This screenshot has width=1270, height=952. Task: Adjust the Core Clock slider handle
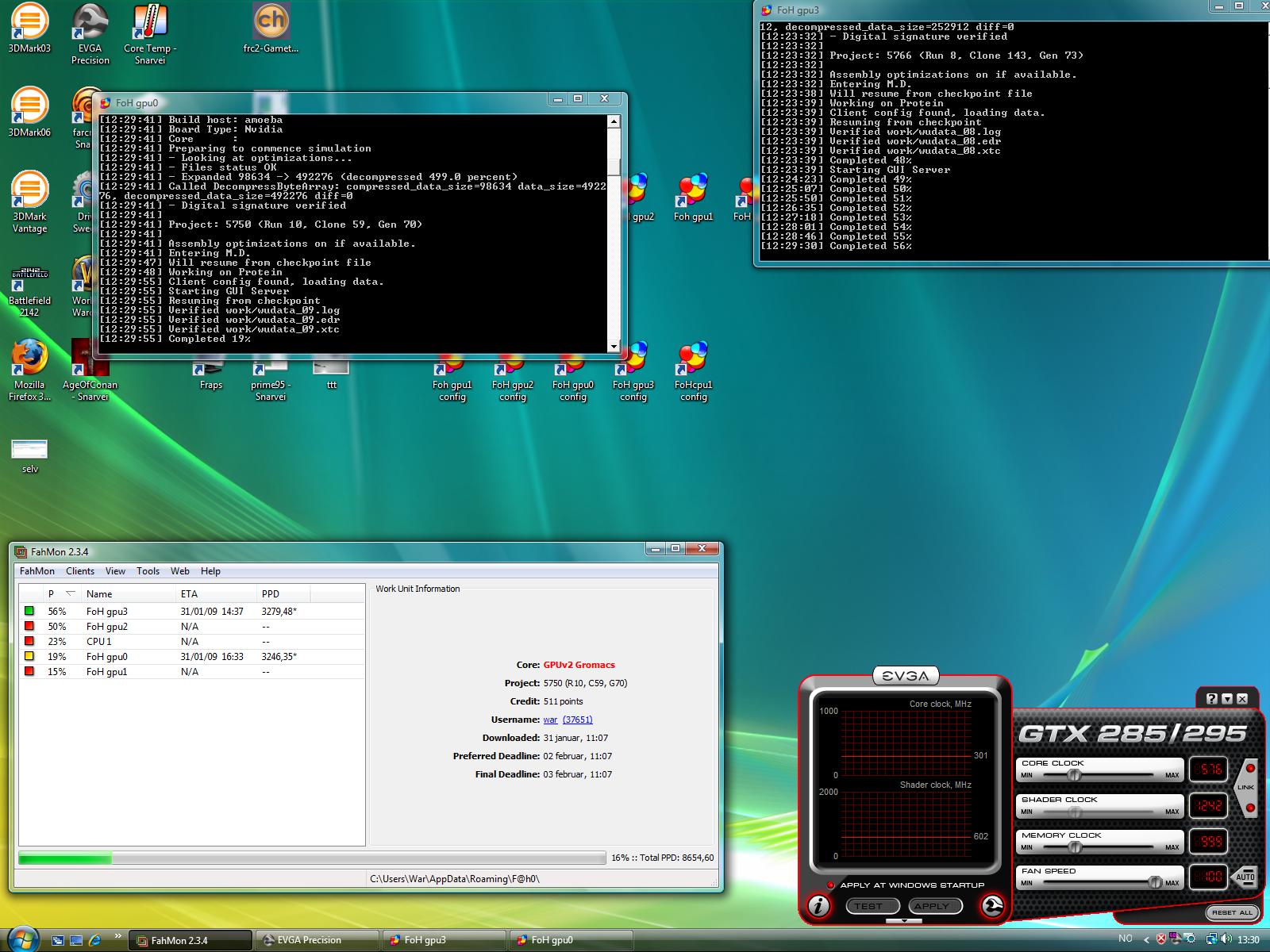(x=1074, y=775)
